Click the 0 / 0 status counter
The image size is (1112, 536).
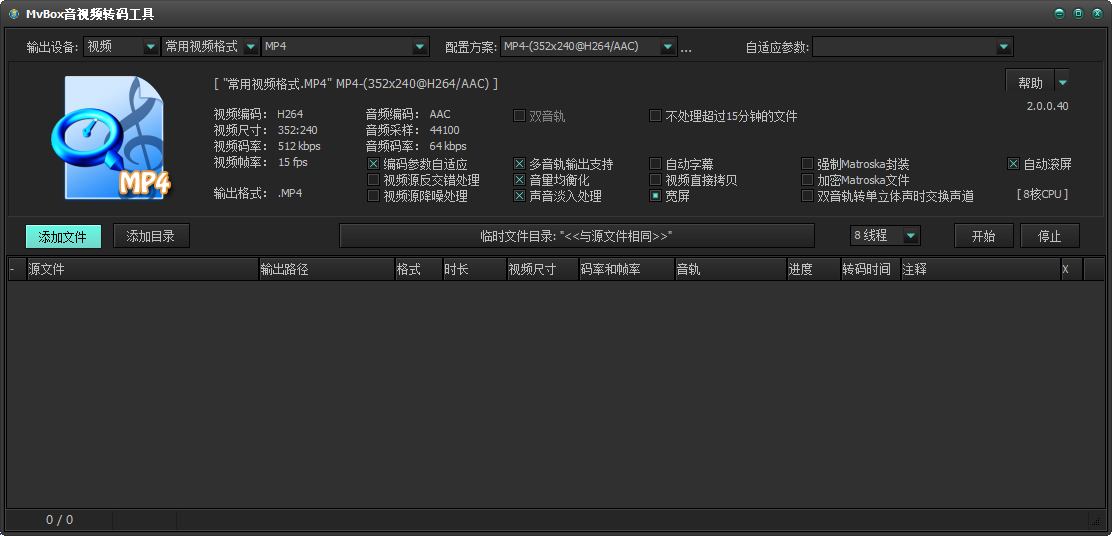coord(60,520)
